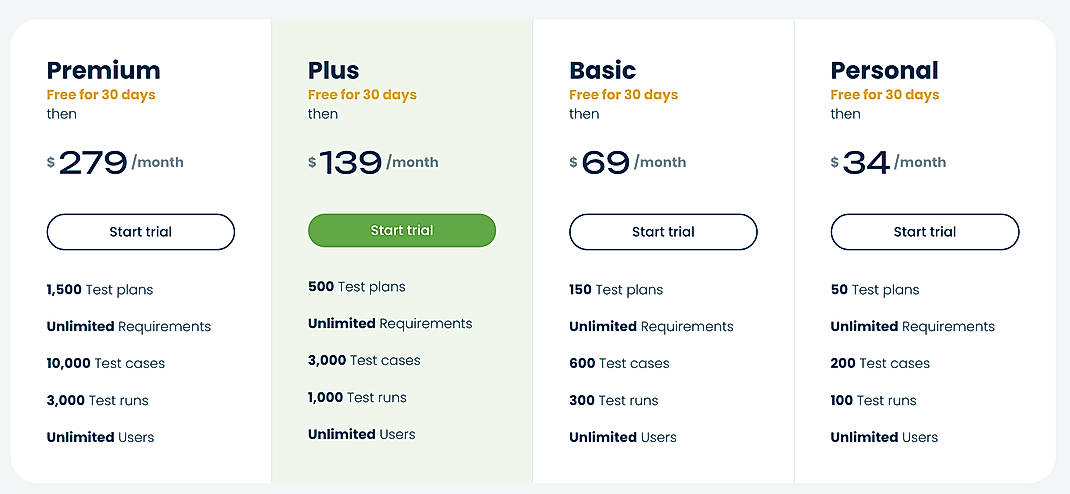Click the Basic plan heading
1070x494 pixels.
pyautogui.click(x=602, y=70)
